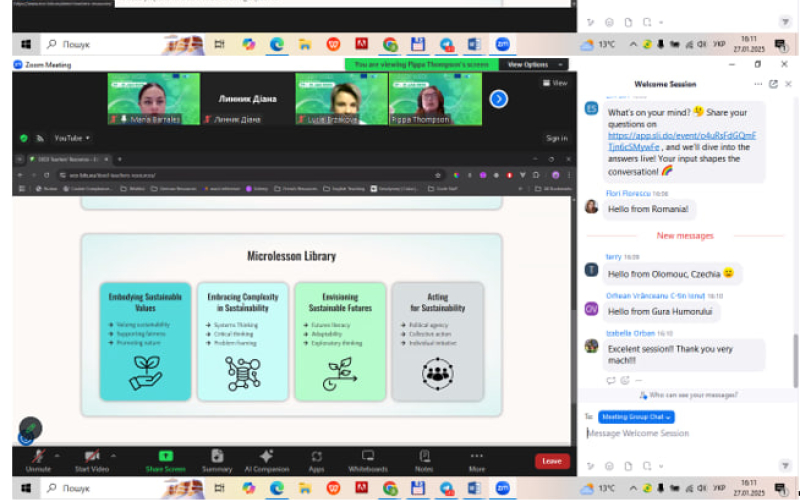Open the AI Companion tool
The height and width of the screenshot is (500, 800).
pyautogui.click(x=266, y=460)
